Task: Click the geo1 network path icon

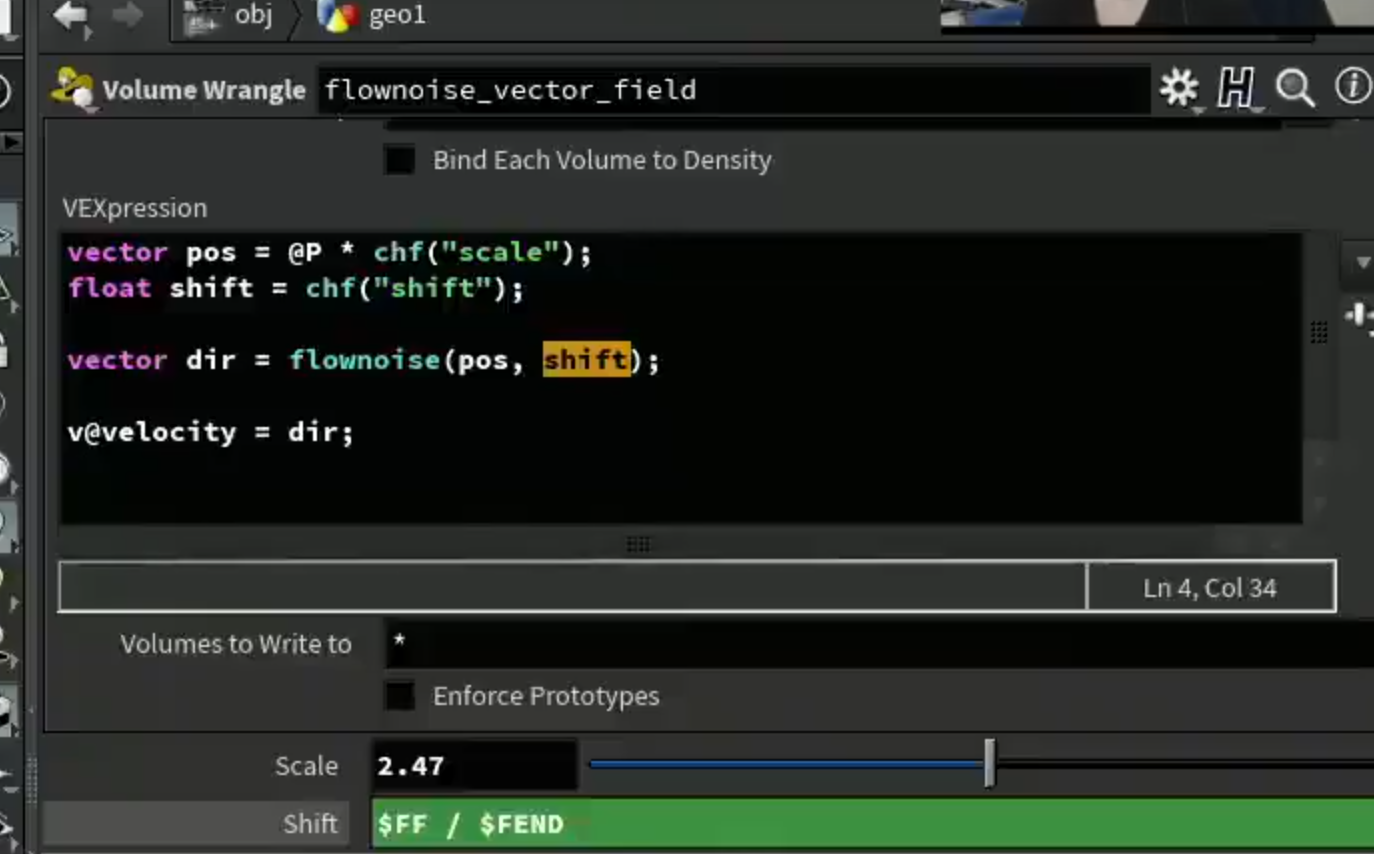Action: click(x=337, y=16)
